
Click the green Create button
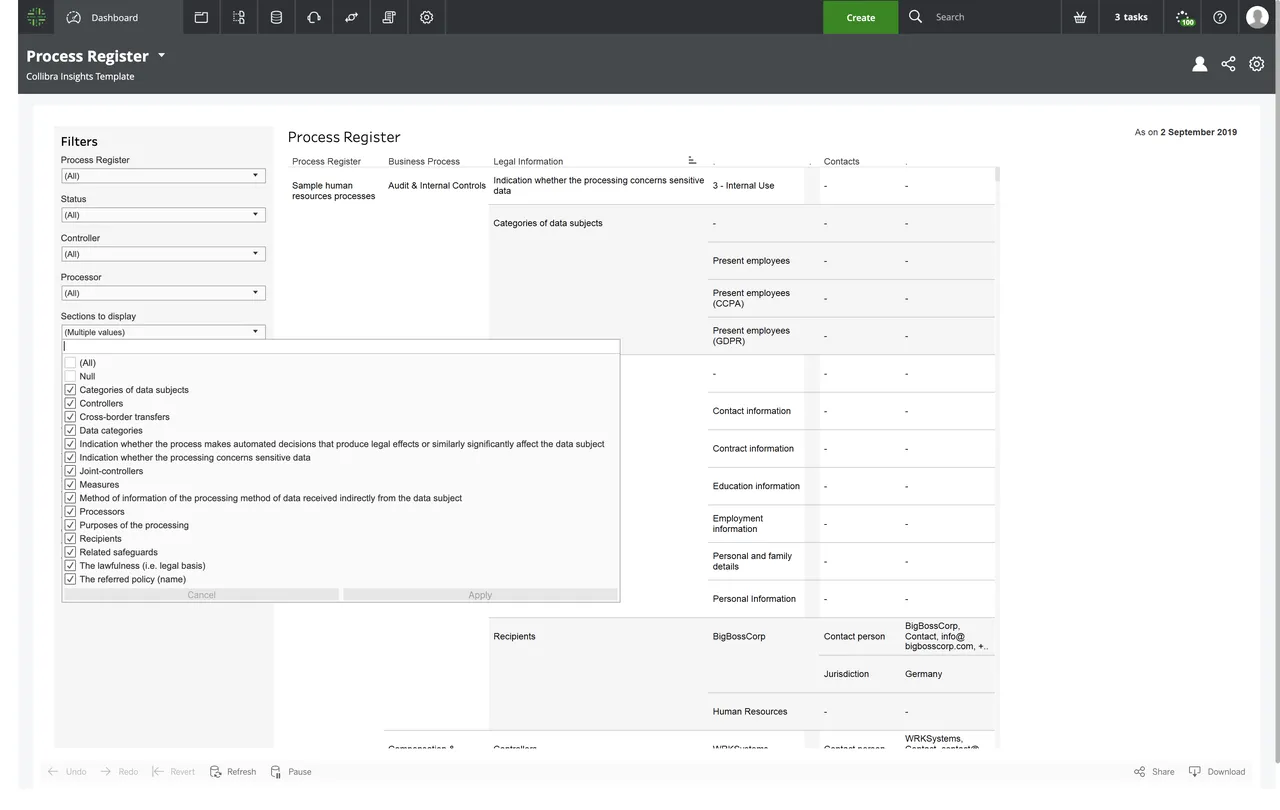click(860, 17)
